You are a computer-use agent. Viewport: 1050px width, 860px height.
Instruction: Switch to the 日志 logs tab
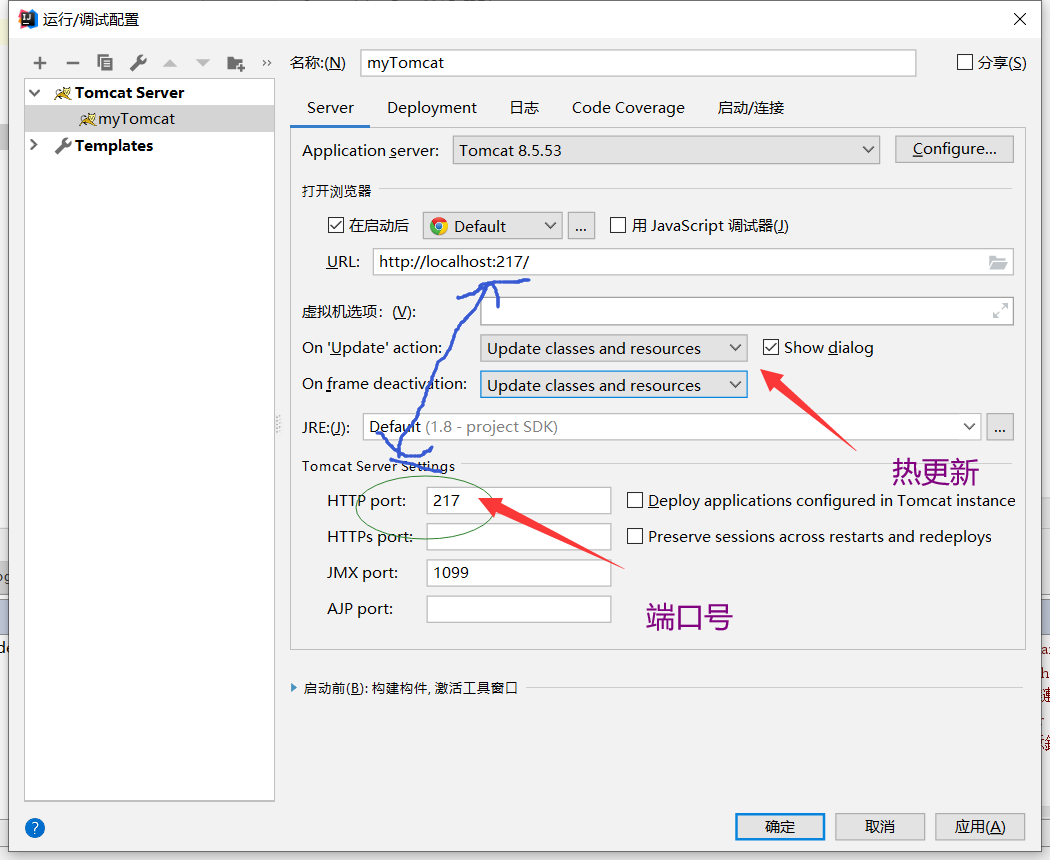524,108
